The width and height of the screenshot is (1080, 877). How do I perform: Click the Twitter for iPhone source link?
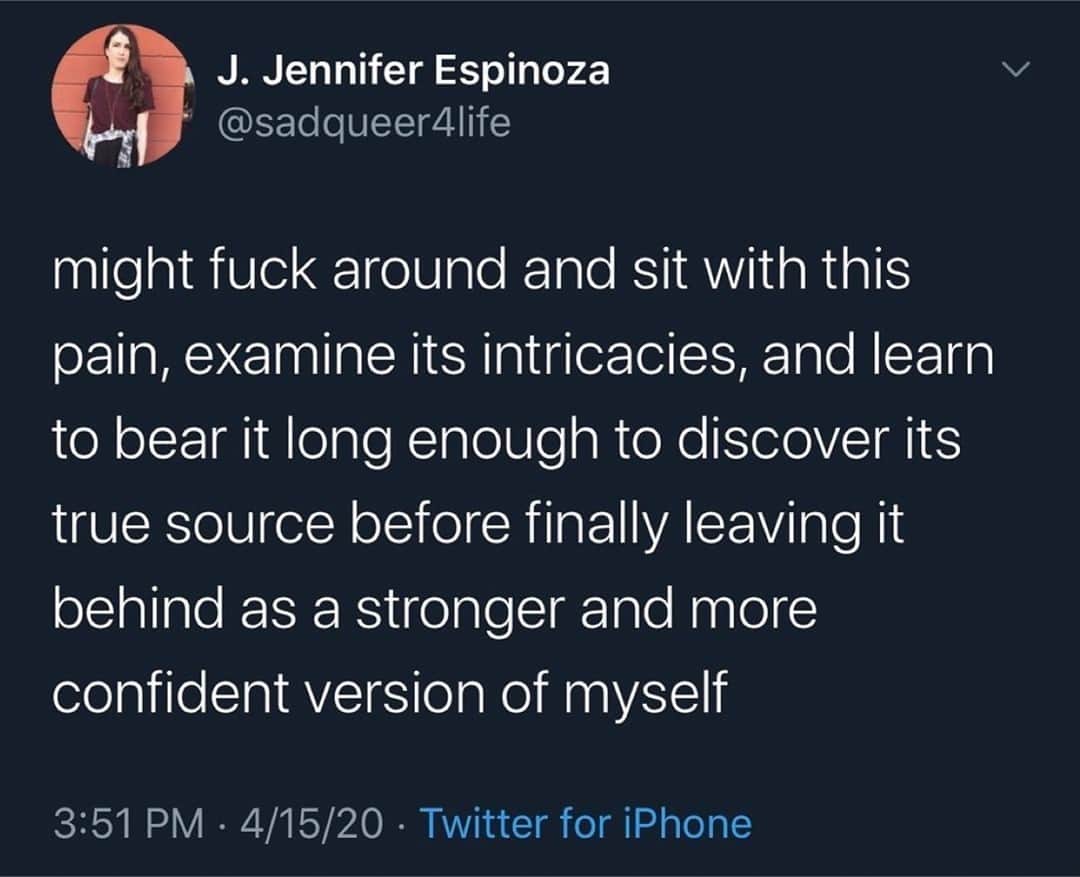tap(585, 823)
